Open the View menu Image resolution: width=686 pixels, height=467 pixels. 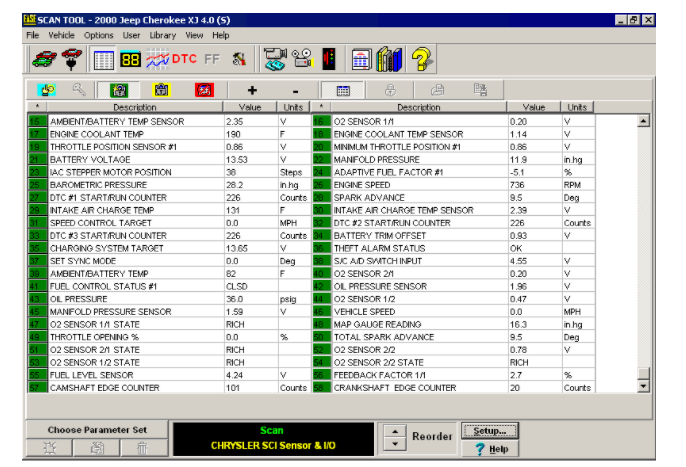click(194, 35)
